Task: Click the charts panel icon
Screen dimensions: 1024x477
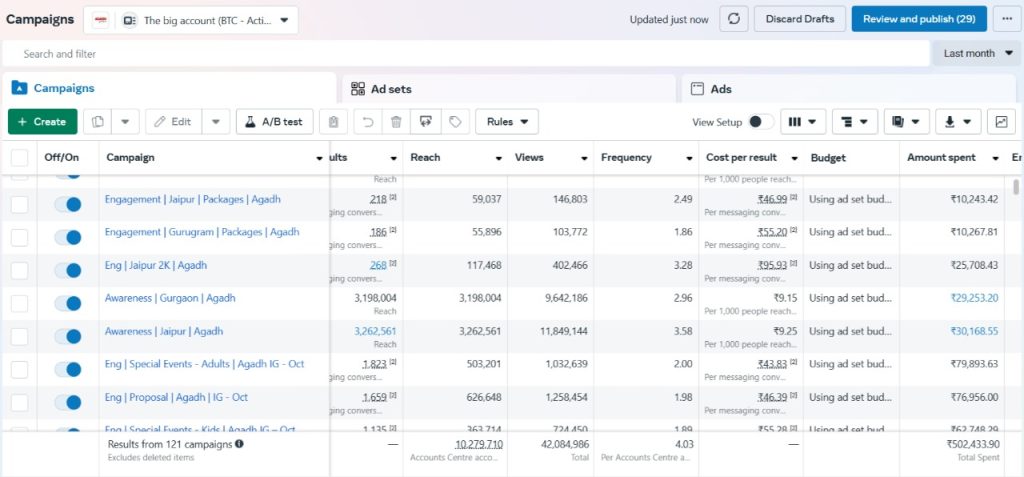Action: click(x=1001, y=122)
